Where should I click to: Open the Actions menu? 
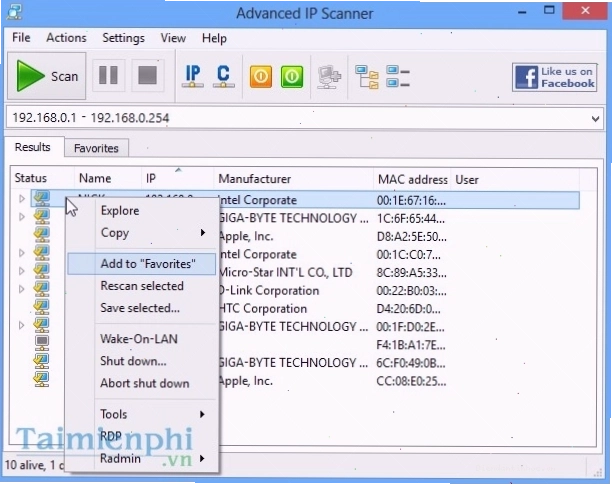coord(66,37)
